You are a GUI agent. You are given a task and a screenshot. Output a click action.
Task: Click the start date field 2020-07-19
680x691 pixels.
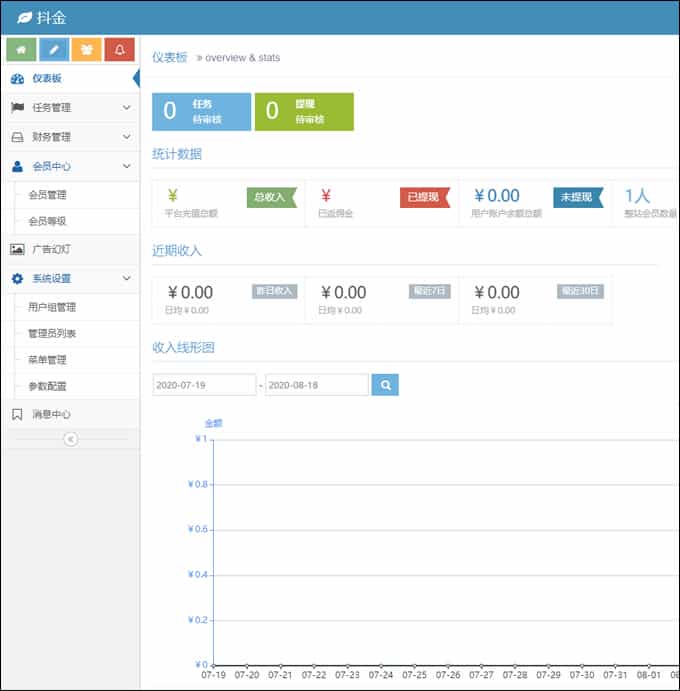click(204, 385)
